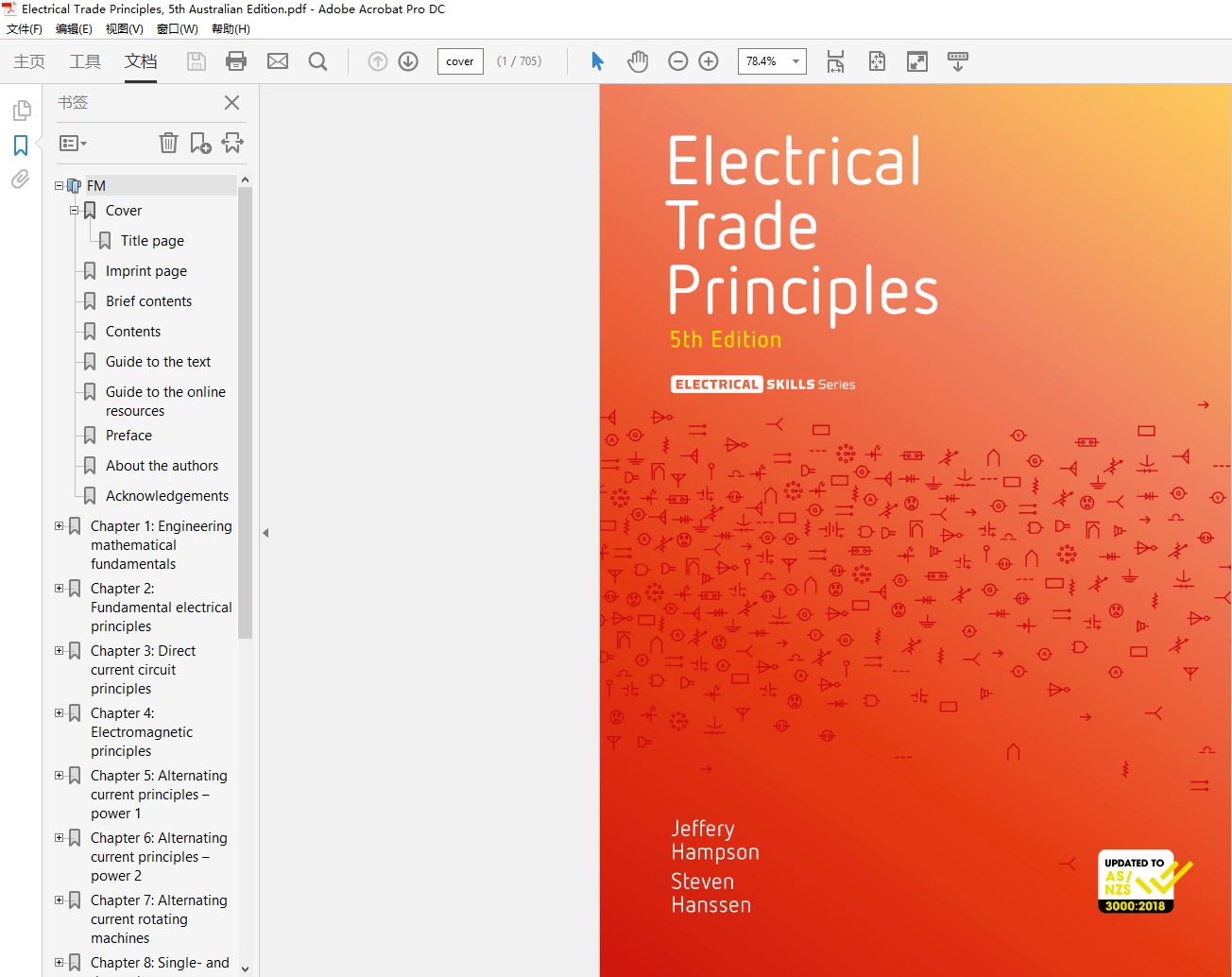Image resolution: width=1232 pixels, height=977 pixels.
Task: Expand Chapter 7 Alternating current rotating machines
Action: point(59,900)
